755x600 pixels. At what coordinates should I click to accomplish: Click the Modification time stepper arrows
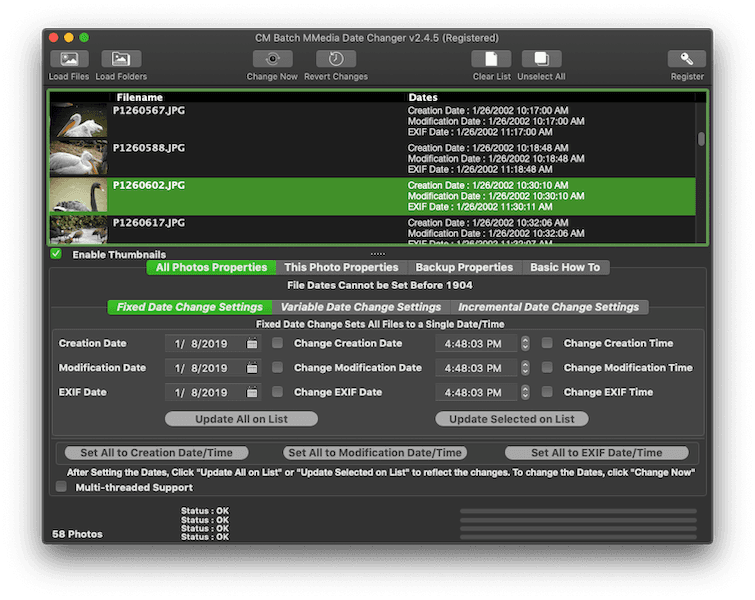coord(525,368)
